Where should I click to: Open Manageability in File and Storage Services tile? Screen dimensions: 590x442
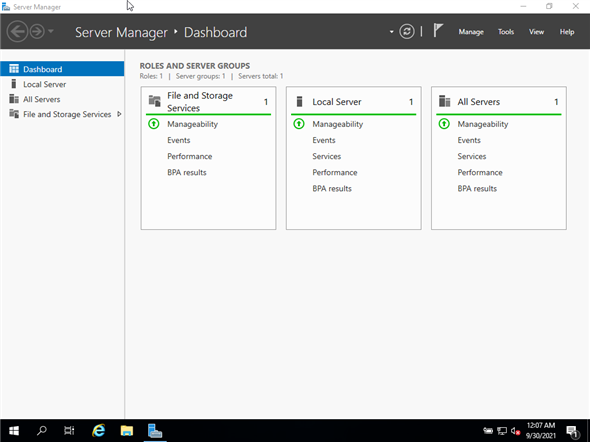[x=192, y=124]
